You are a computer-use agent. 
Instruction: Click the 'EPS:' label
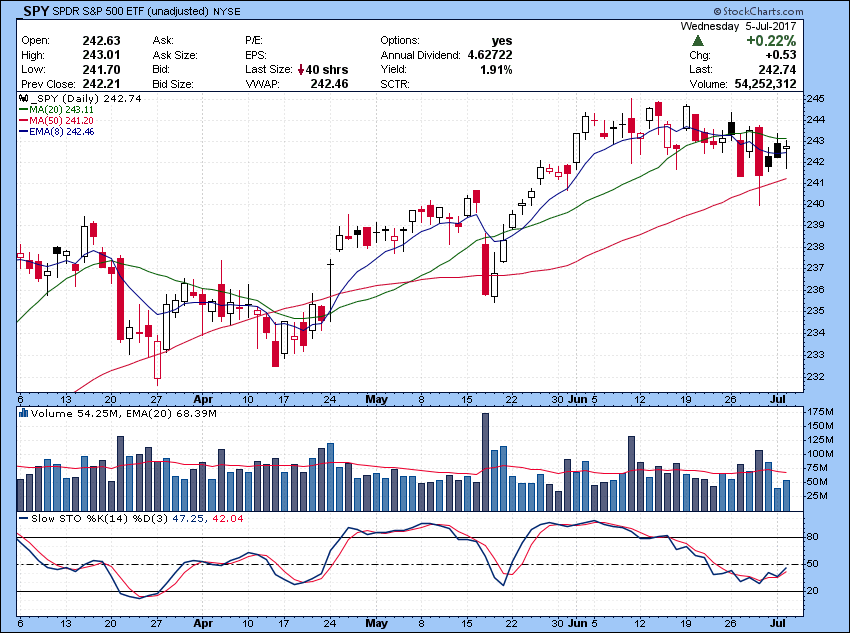tap(255, 55)
